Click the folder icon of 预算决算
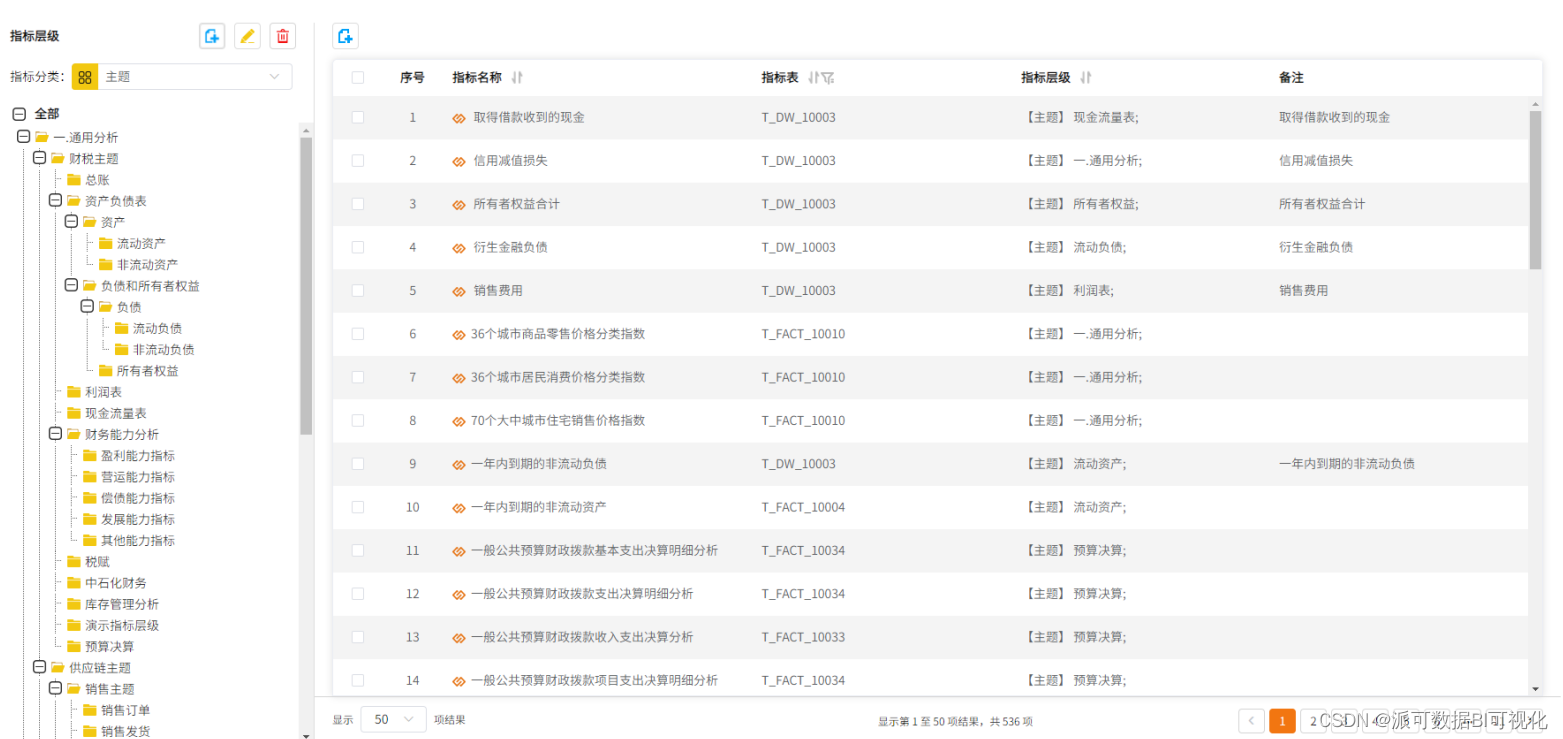Viewport: 1563px width, 739px height. [x=73, y=647]
